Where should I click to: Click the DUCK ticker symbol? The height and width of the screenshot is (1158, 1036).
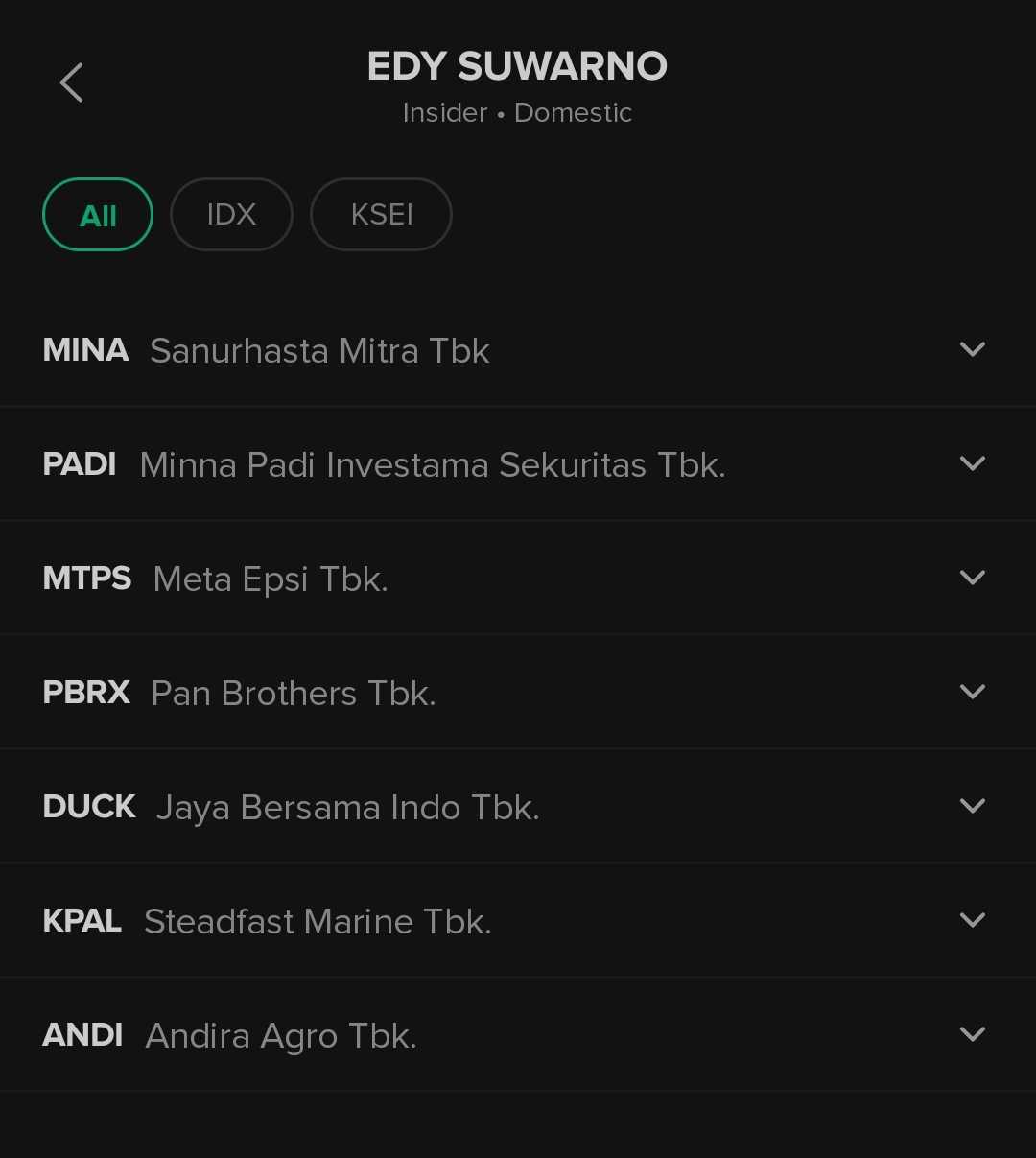click(89, 807)
